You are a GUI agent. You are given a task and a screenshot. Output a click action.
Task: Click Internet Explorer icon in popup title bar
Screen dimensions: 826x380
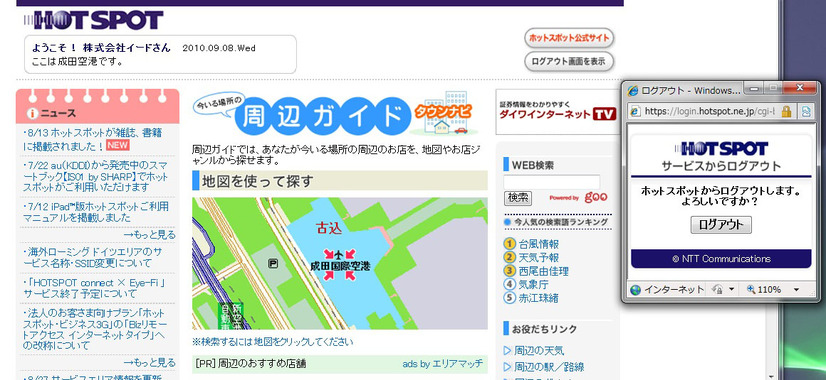[x=633, y=91]
